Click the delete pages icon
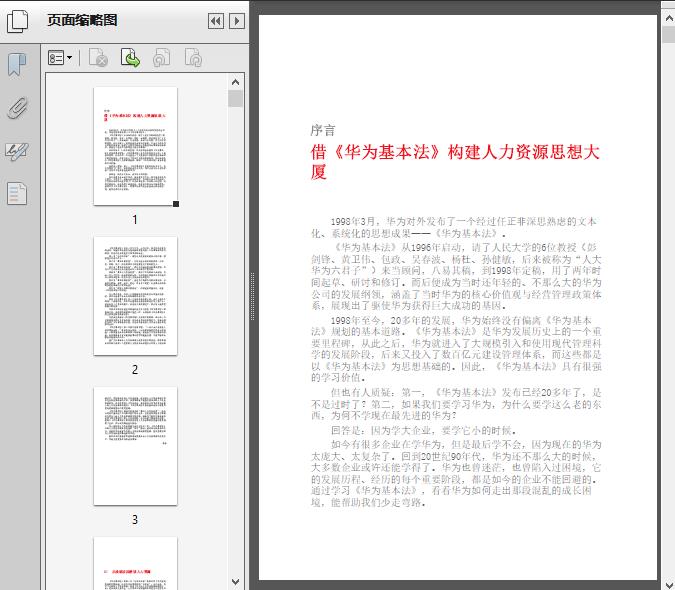 (98, 58)
